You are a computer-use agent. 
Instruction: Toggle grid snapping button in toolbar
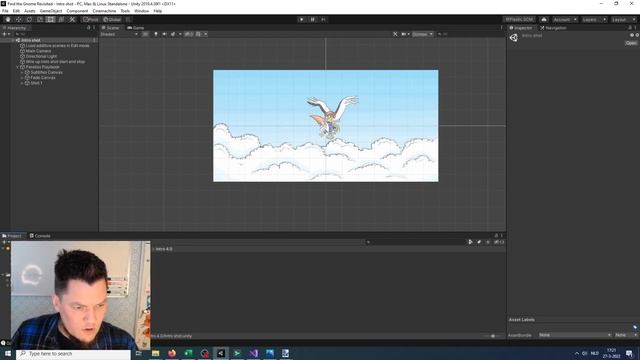pos(128,20)
